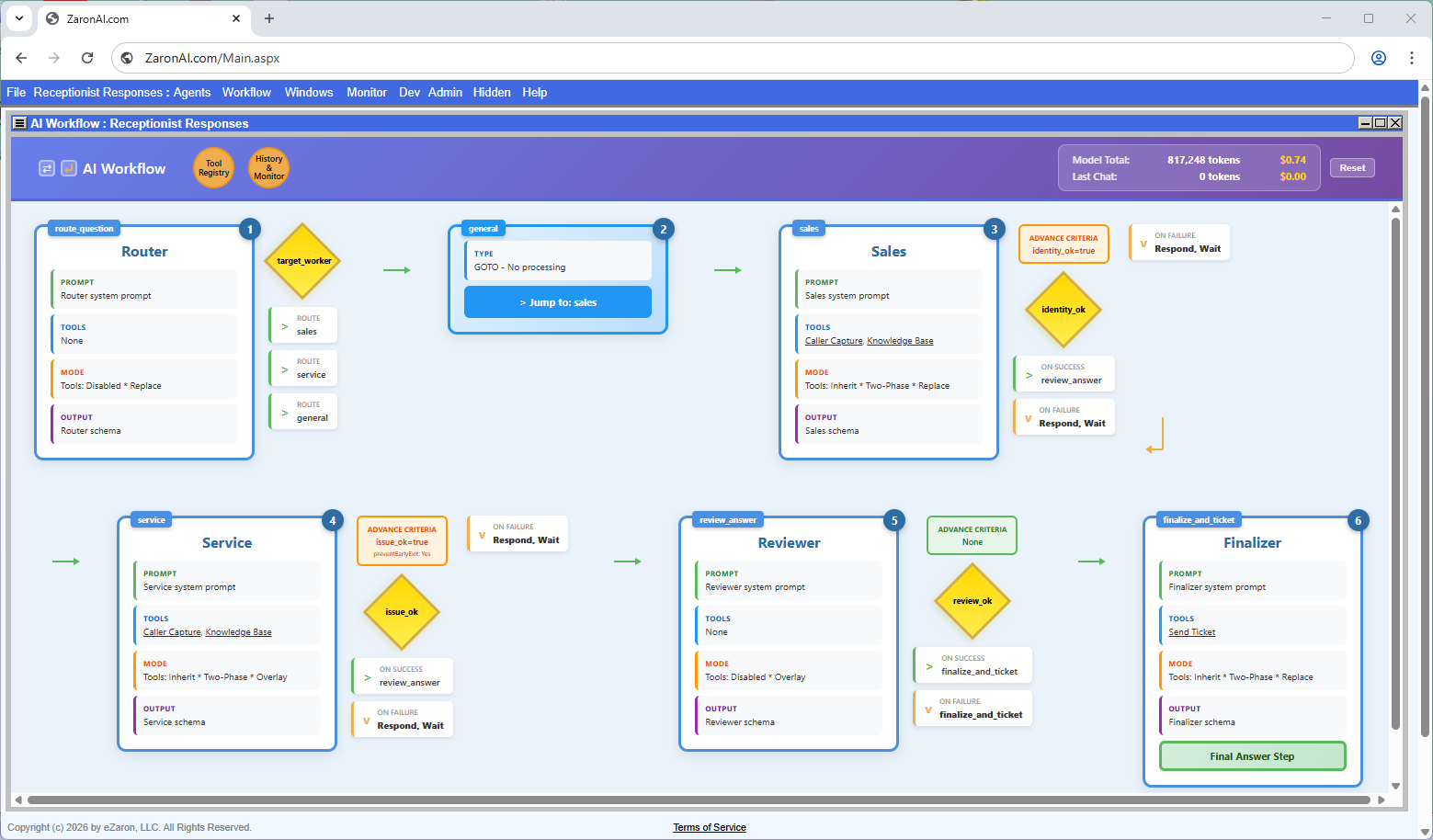This screenshot has width=1433, height=840.
Task: Open Reviewer On Failure finalize_and_ticket card
Action: click(972, 709)
